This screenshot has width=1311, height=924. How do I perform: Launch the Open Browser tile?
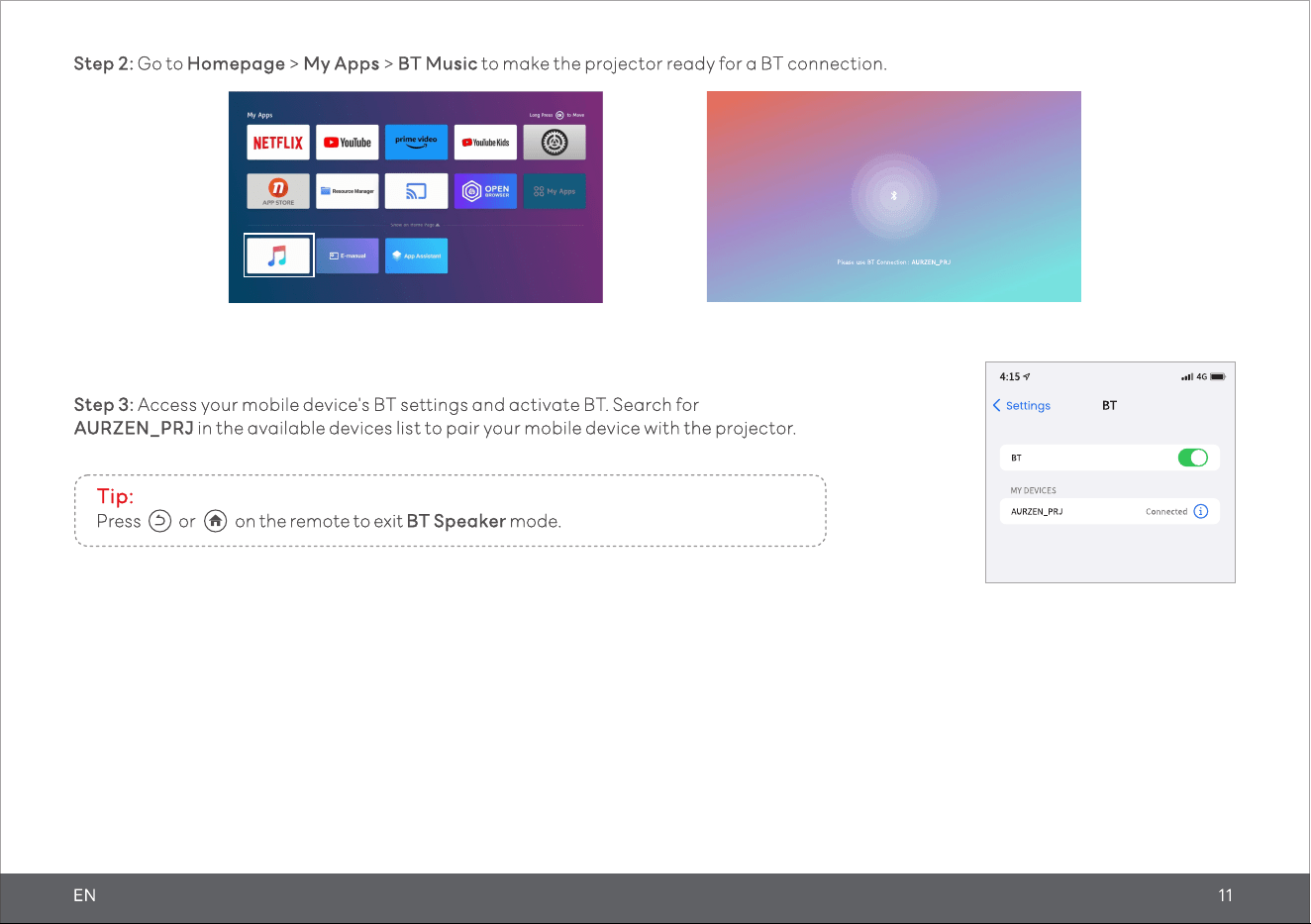[x=485, y=191]
